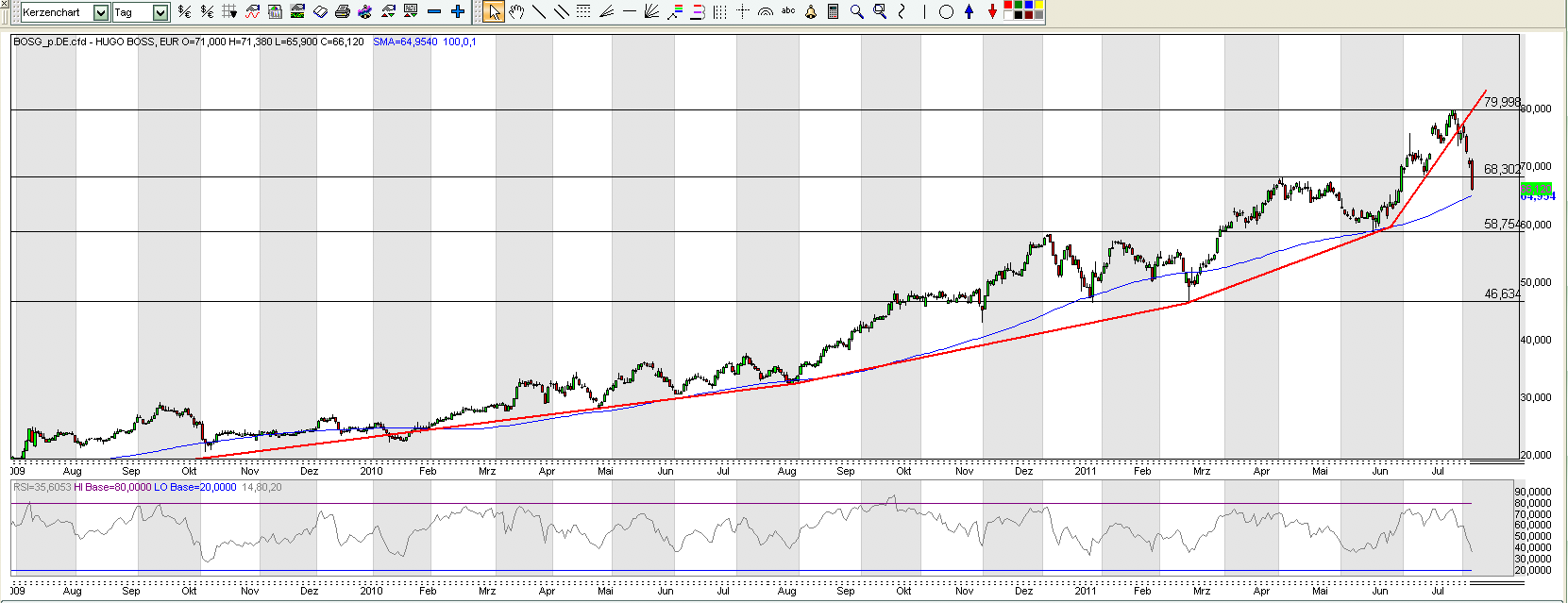Image resolution: width=1568 pixels, height=603 pixels.
Task: Place a red down arrow marker
Action: (x=992, y=11)
